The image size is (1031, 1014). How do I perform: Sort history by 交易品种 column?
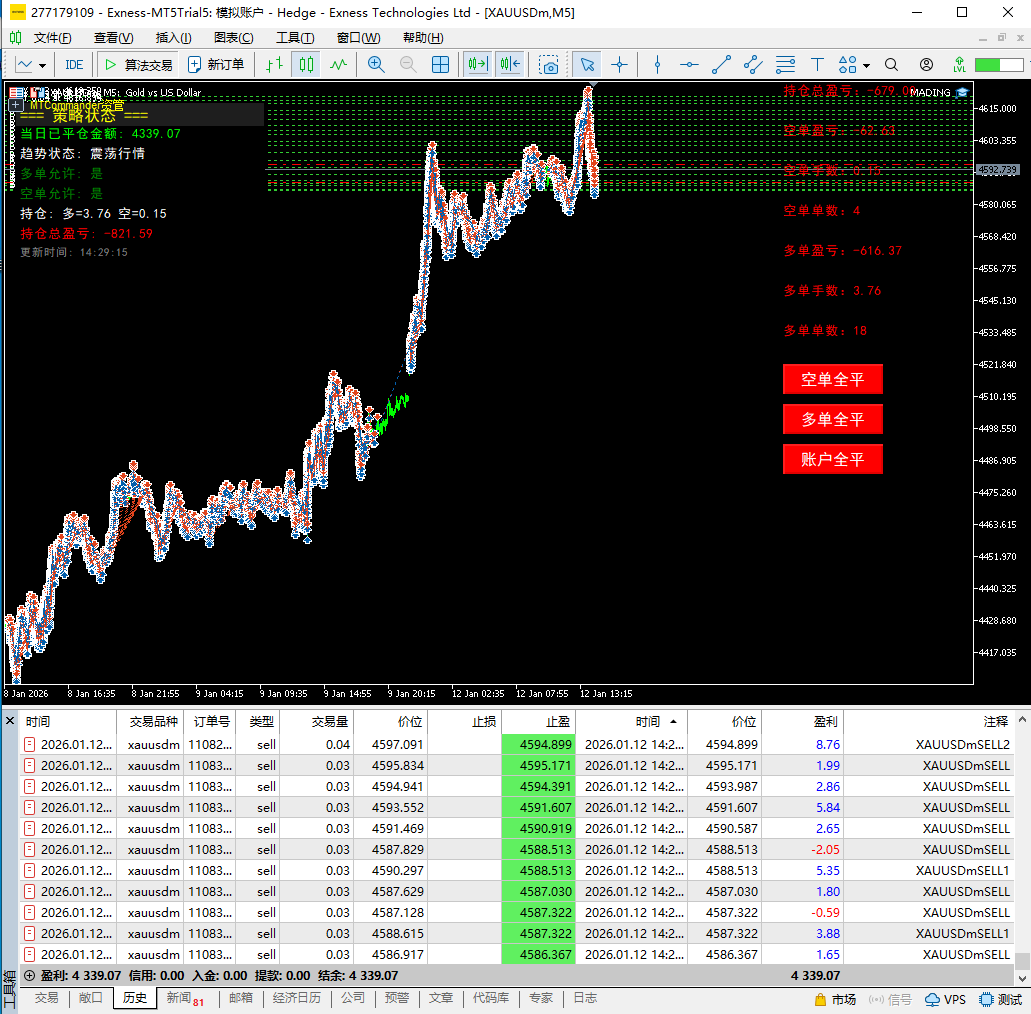click(x=150, y=722)
